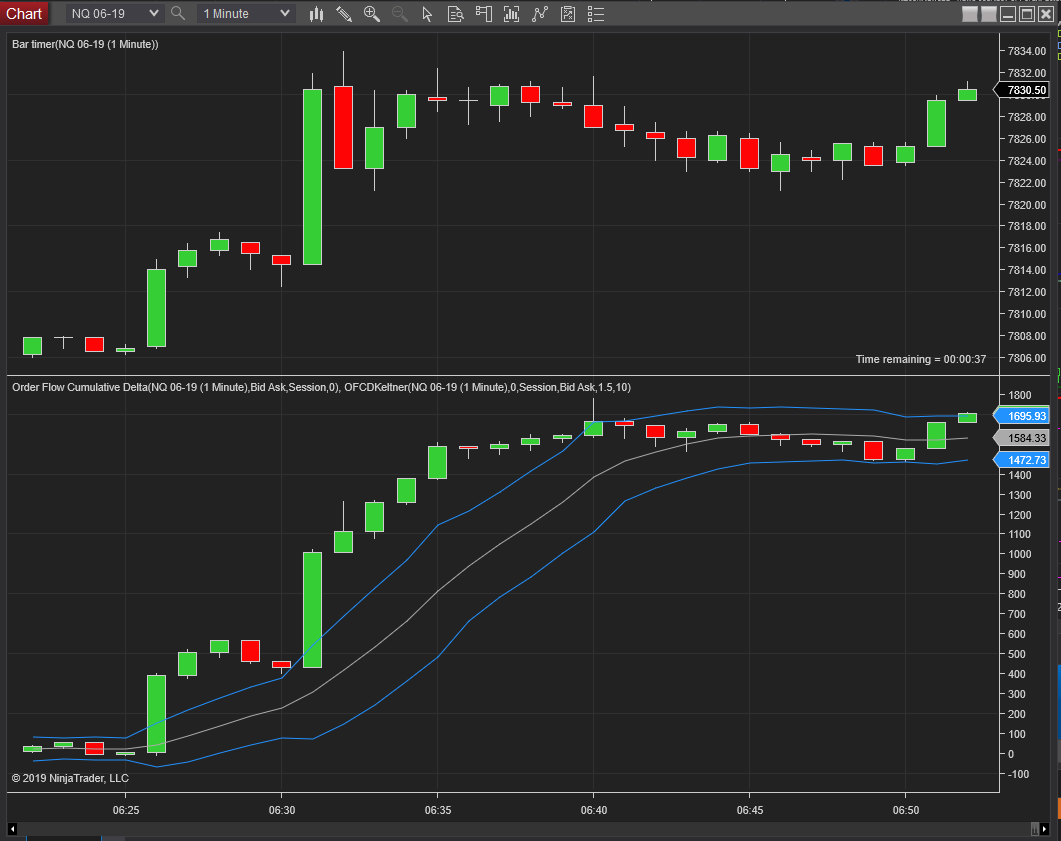Click the 7834.00 price axis label
The width and height of the screenshot is (1061, 841).
tap(1026, 51)
